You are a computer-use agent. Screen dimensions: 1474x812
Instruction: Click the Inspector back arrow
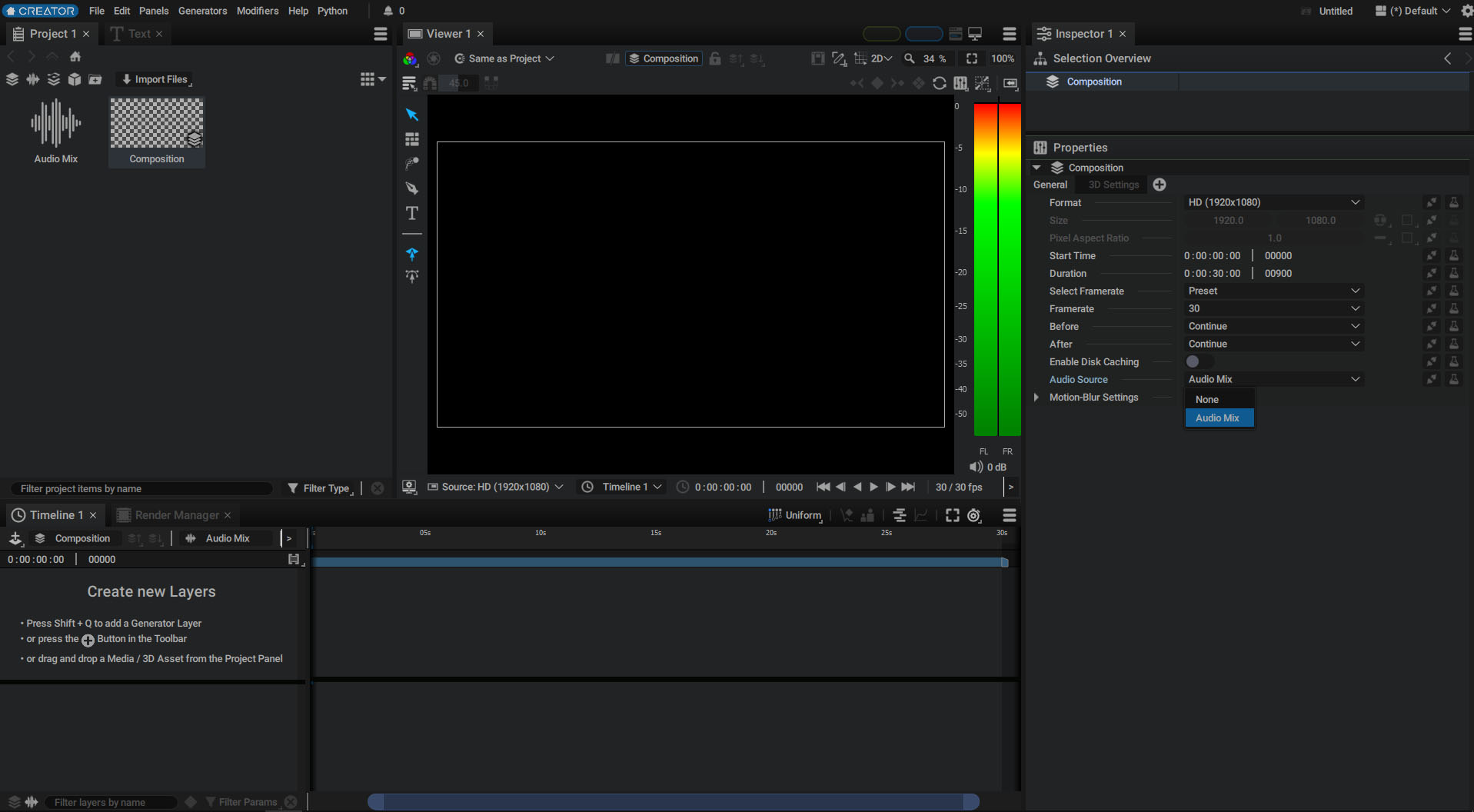coord(1447,58)
